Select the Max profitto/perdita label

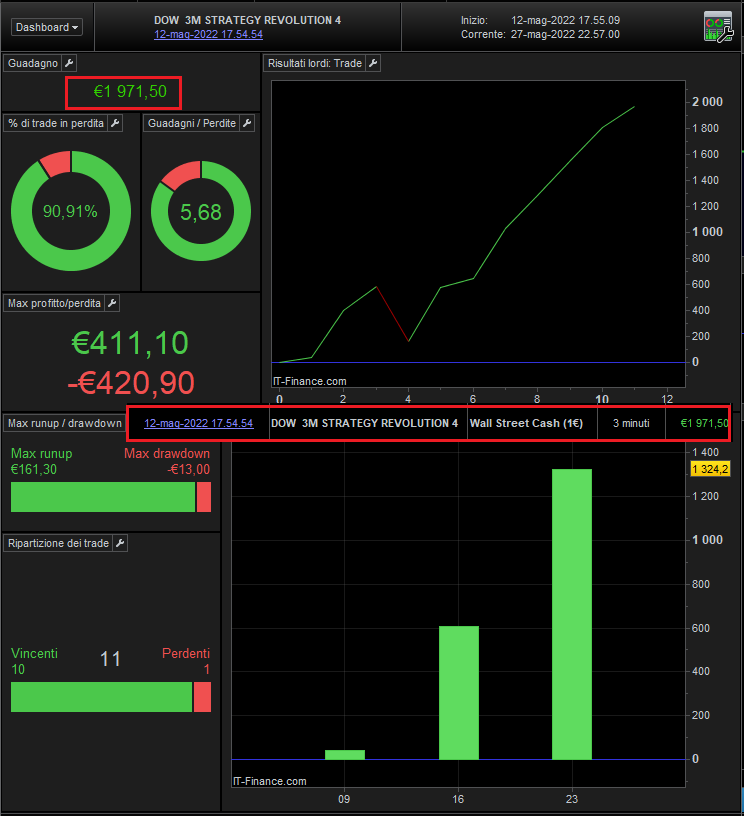pyautogui.click(x=54, y=303)
